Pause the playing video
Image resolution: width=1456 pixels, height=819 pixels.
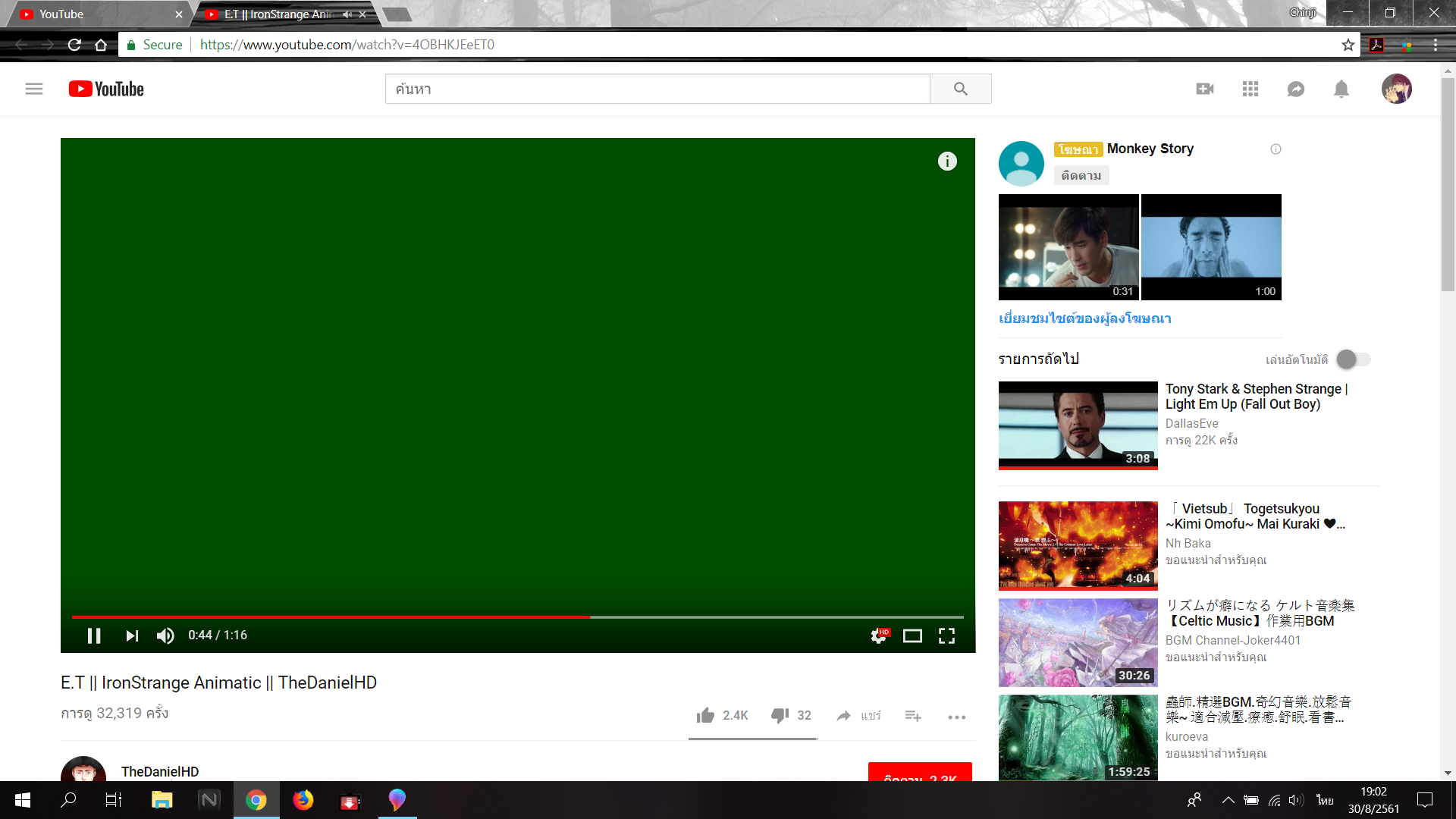[x=94, y=635]
